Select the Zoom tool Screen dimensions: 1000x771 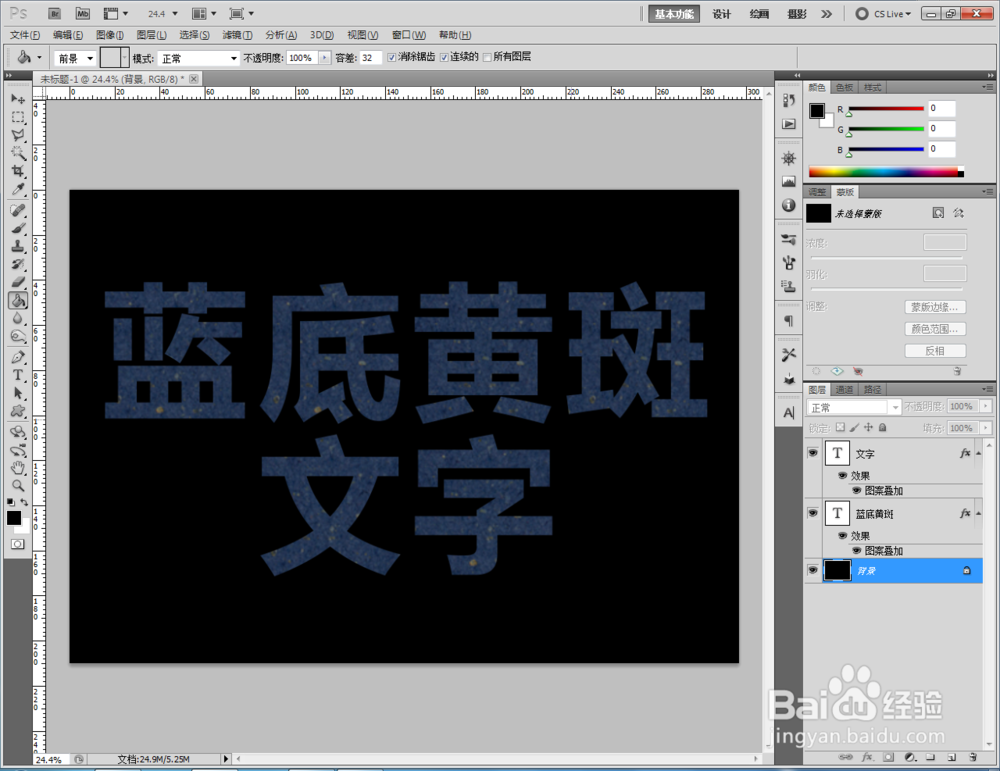click(x=18, y=486)
